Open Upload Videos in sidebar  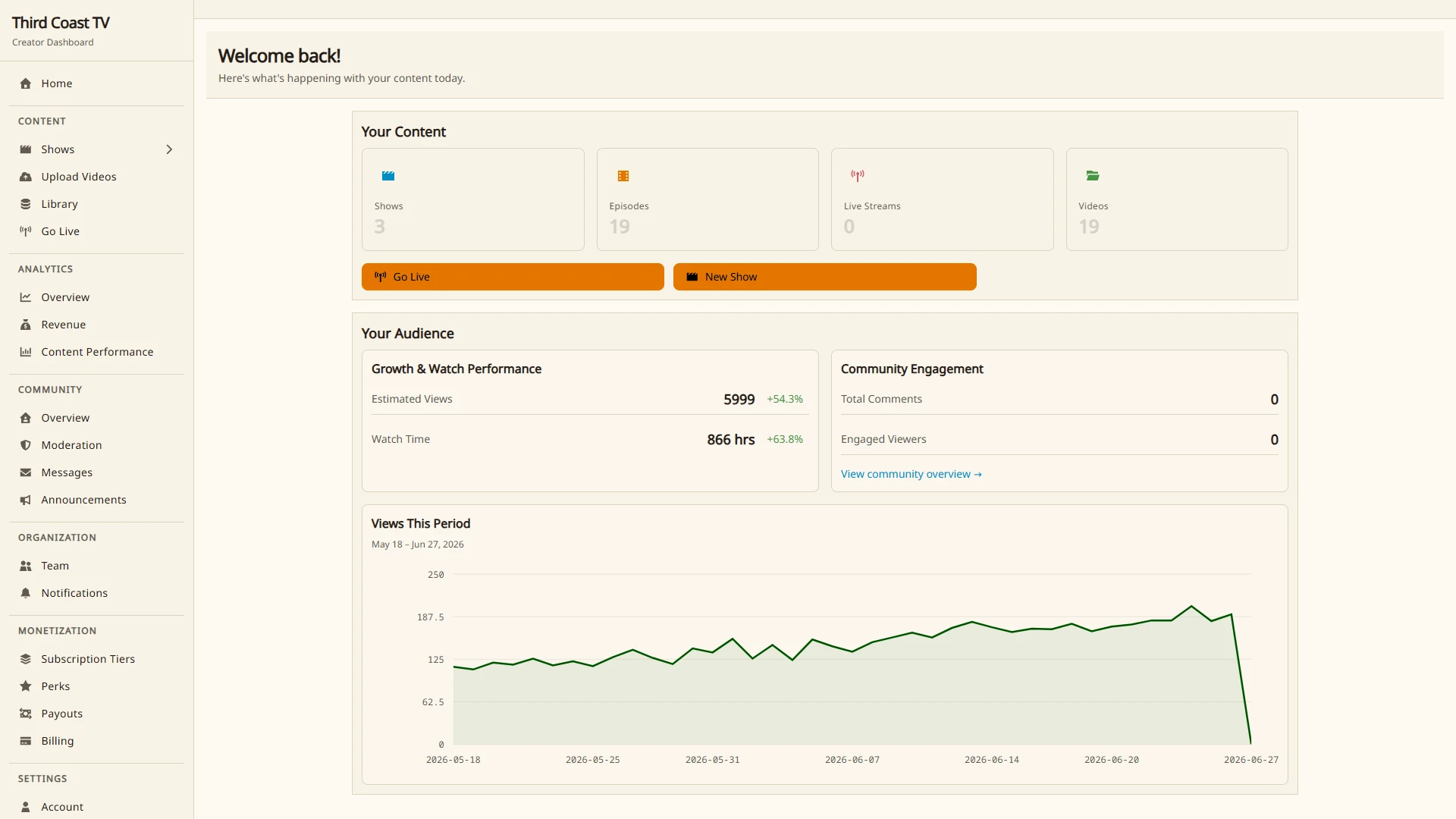pos(97,177)
